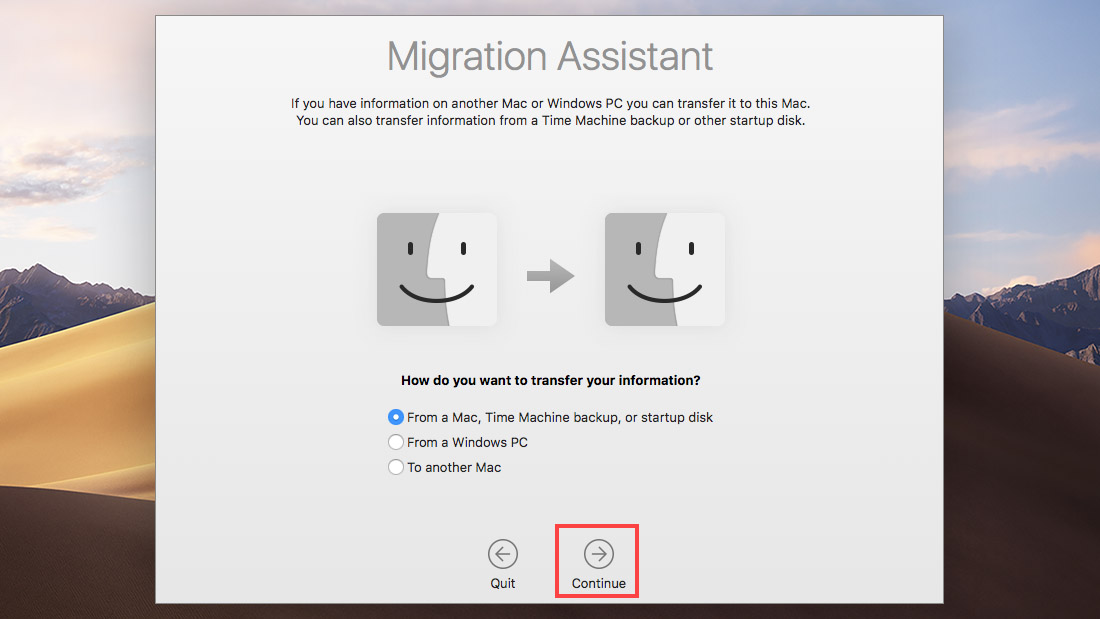Enable the 'To another Mac' radio button
This screenshot has width=1100, height=619.
click(x=395, y=467)
